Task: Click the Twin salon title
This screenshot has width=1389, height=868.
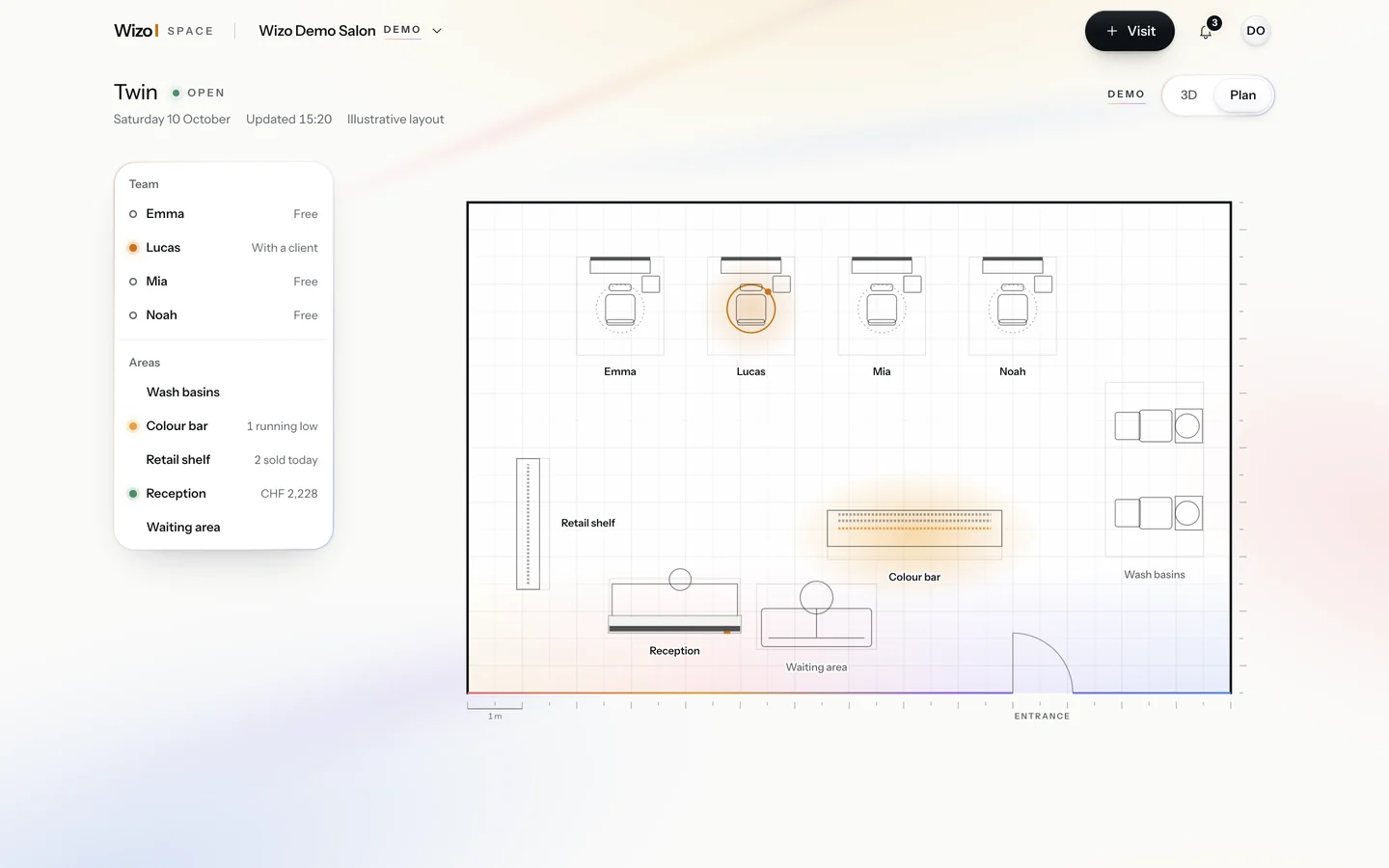Action: pos(135,92)
